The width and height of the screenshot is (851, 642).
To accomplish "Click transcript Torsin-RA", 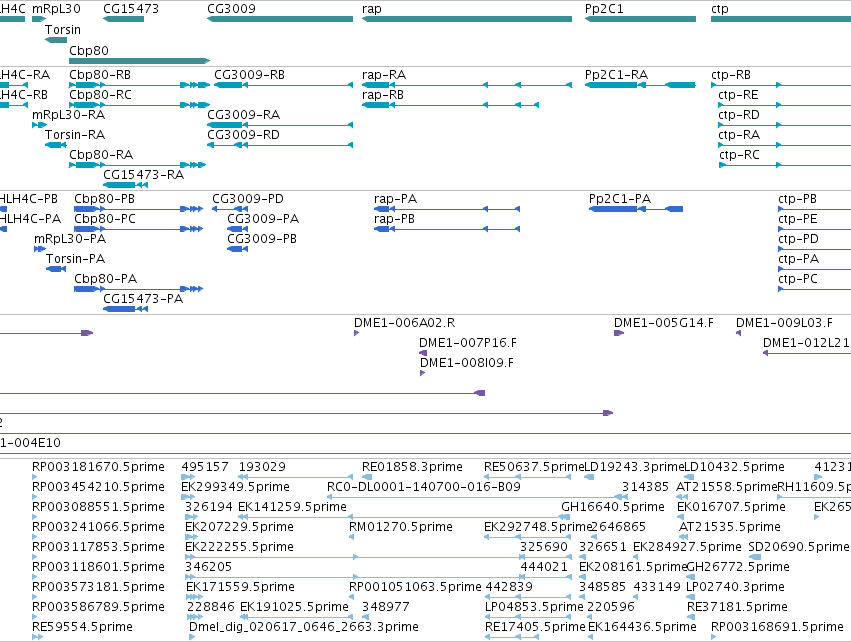I will coord(75,135).
